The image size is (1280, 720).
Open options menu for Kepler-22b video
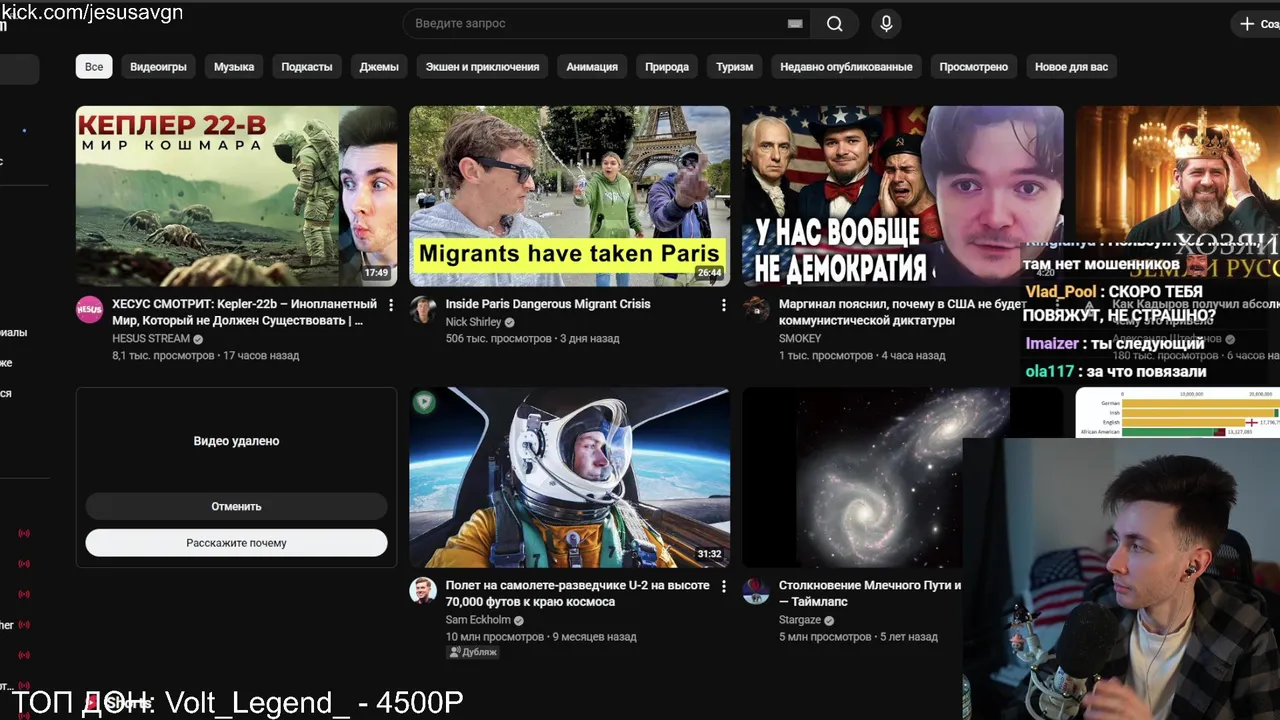click(x=391, y=305)
